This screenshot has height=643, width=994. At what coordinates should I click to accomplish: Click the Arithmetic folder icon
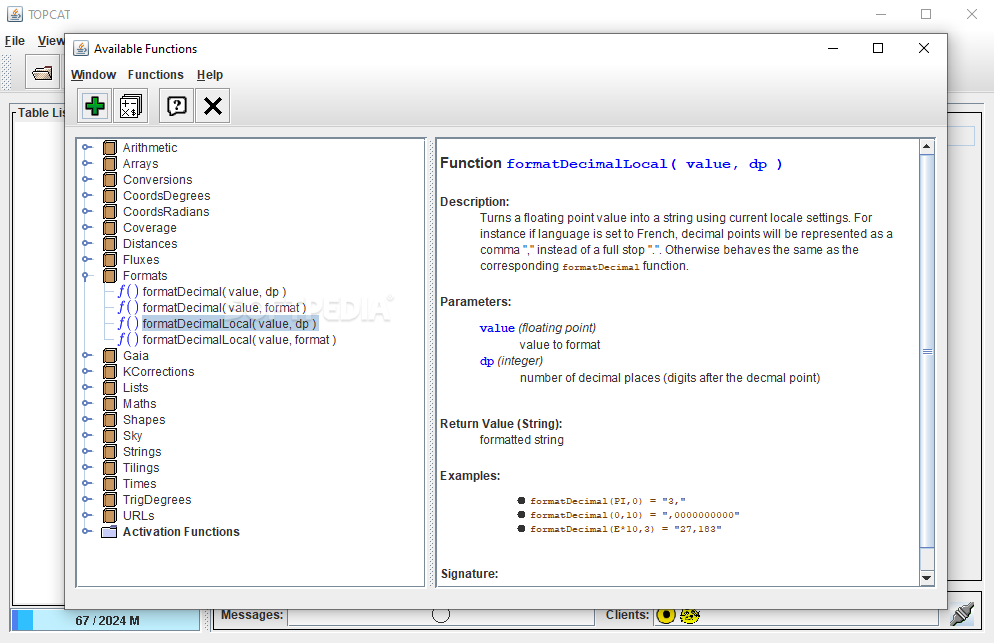point(110,148)
